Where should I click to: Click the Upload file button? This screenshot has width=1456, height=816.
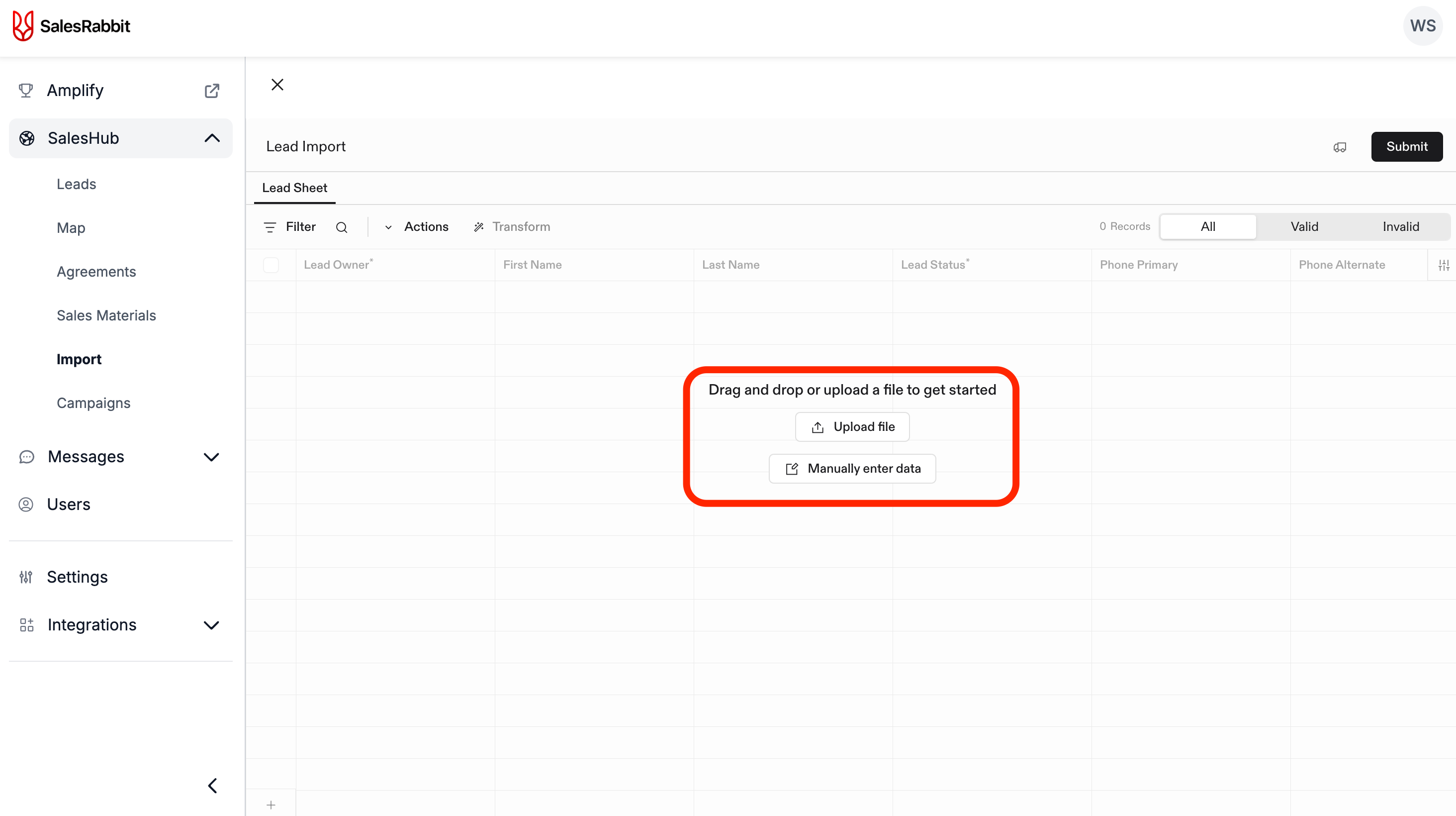point(852,427)
